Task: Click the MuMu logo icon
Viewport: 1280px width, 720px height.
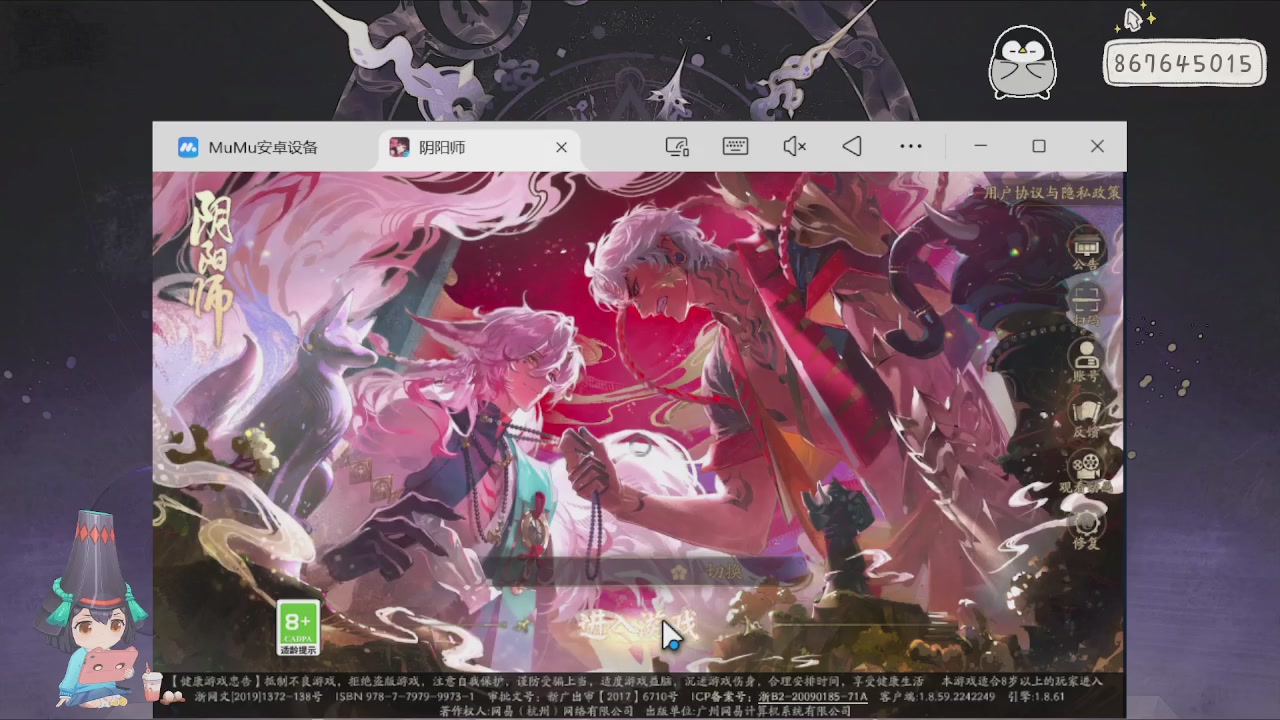Action: 188,148
